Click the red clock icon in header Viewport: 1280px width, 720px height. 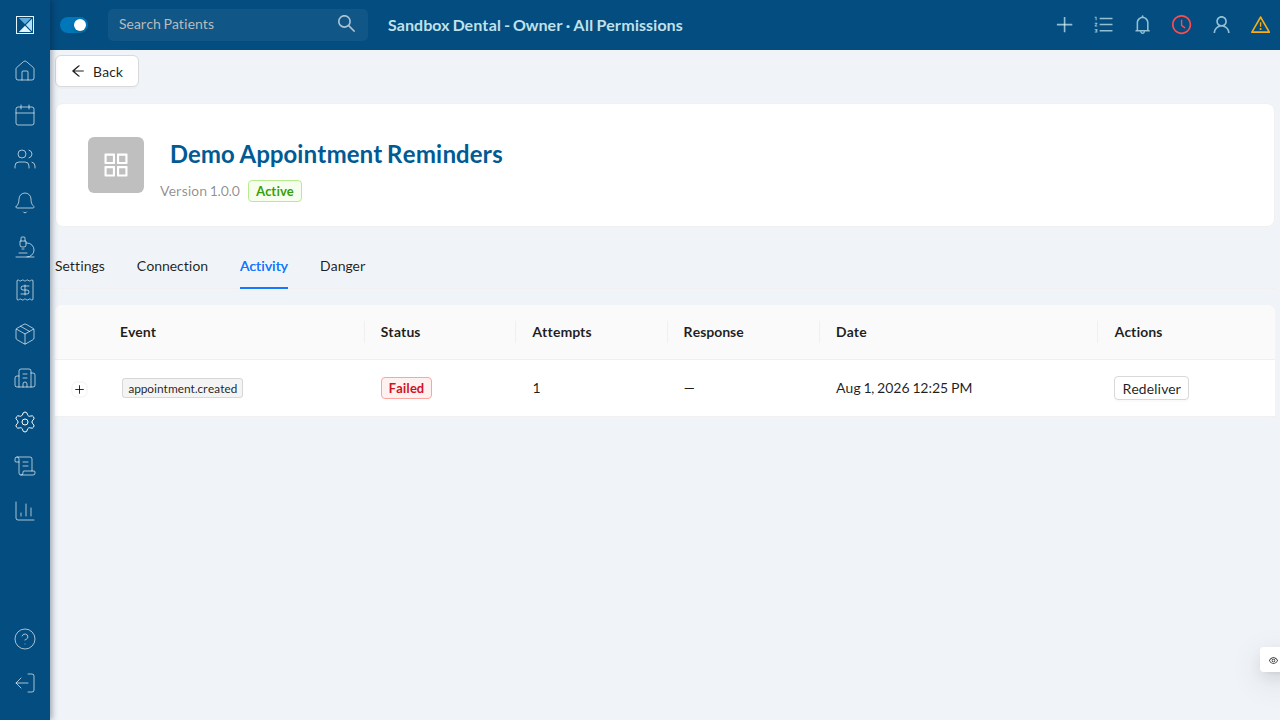tap(1182, 25)
